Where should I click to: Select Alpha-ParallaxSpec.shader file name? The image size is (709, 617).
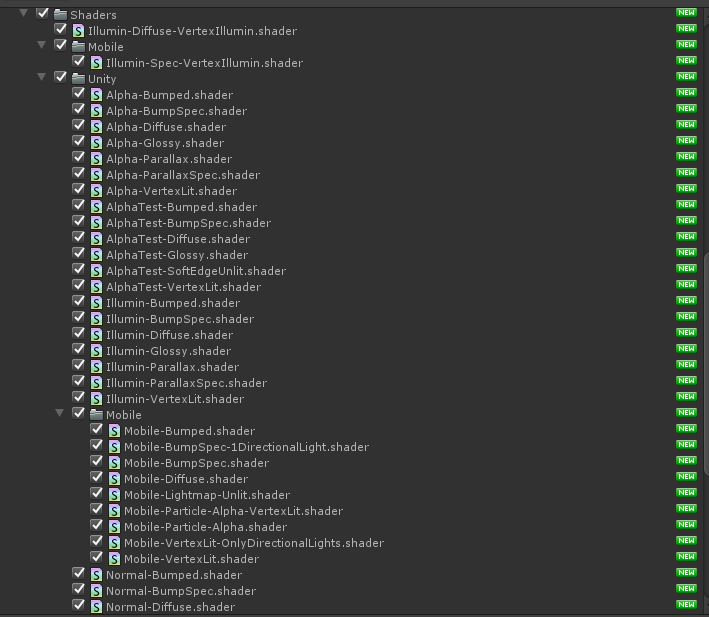click(x=183, y=175)
